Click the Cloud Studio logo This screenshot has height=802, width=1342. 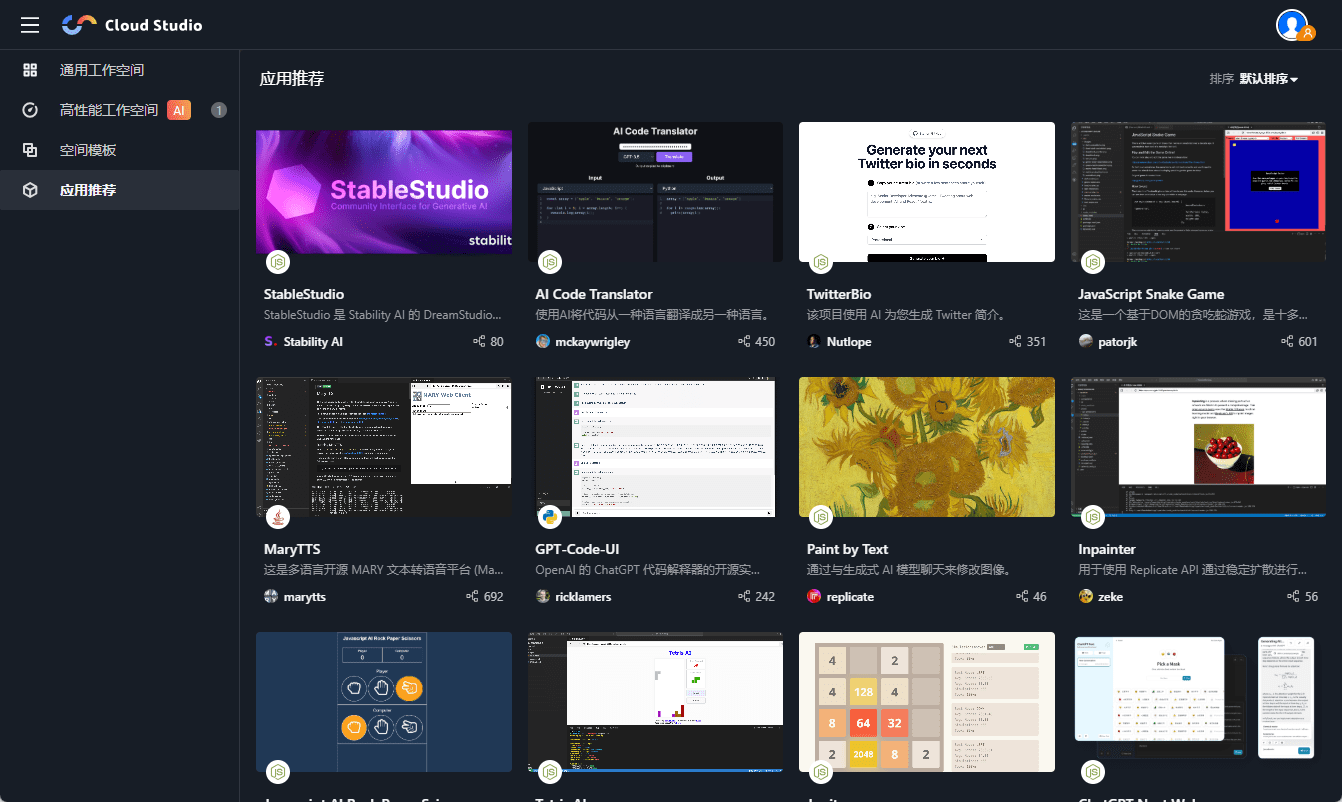132,25
